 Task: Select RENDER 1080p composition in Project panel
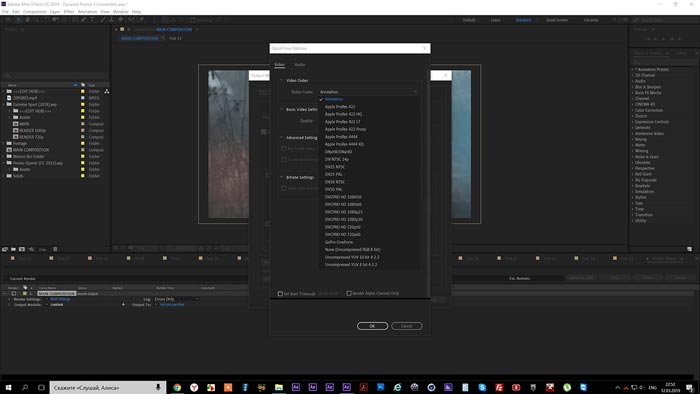click(32, 130)
